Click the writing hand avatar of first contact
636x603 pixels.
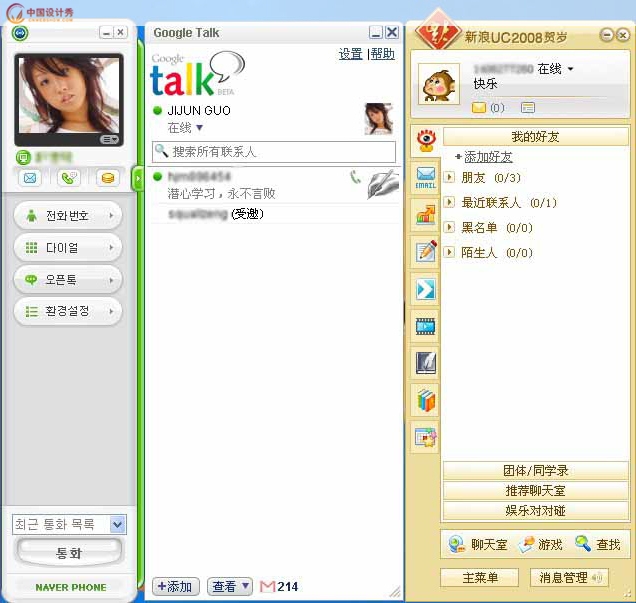[x=383, y=185]
